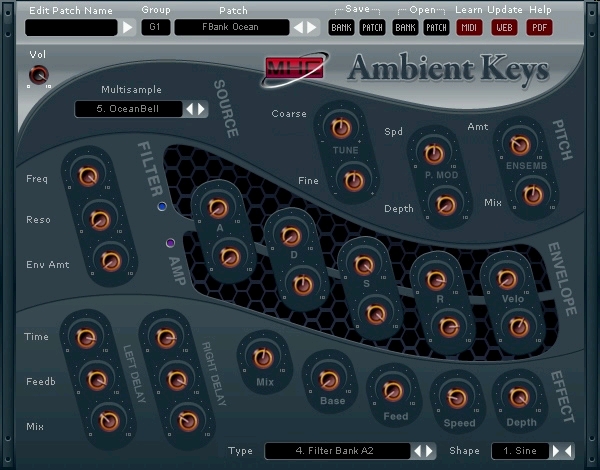Click the effect Feed knob
Screen dimensions: 600x470
pyautogui.click(x=393, y=391)
